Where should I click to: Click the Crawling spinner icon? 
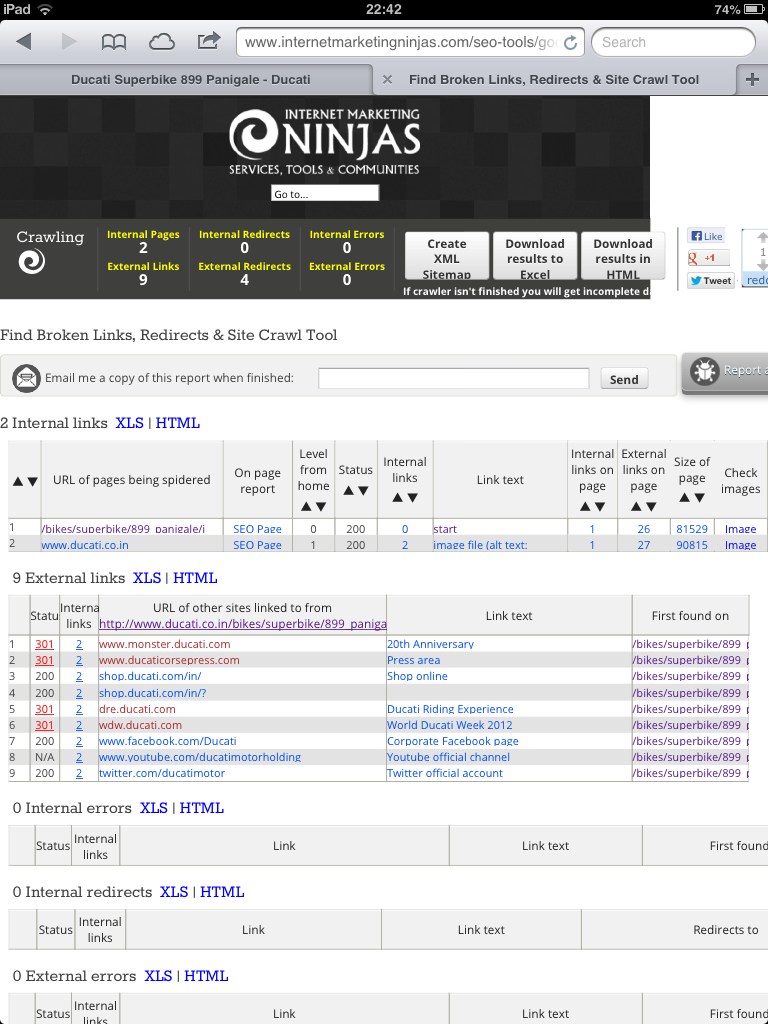pyautogui.click(x=31, y=262)
